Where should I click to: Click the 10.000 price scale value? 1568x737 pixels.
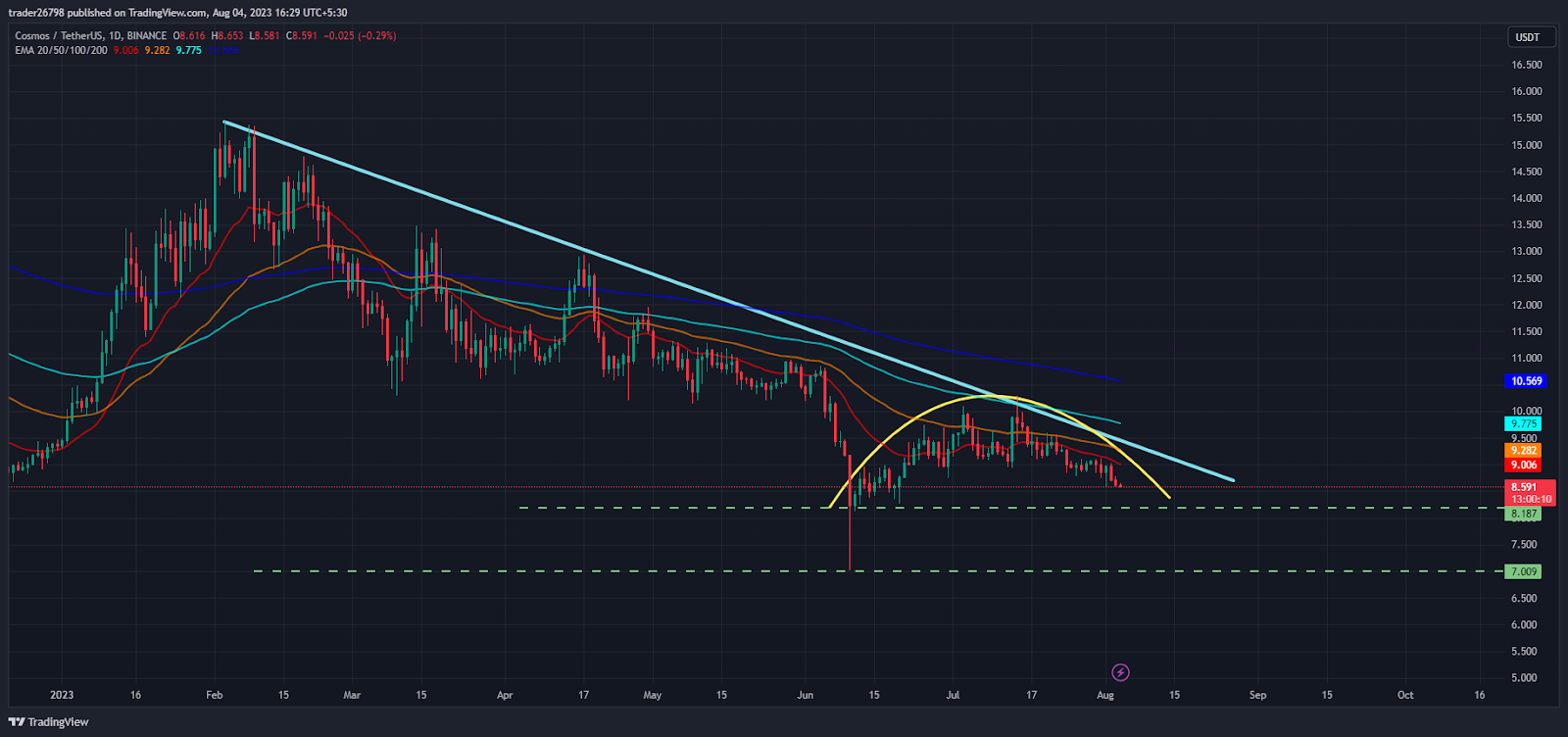coord(1526,411)
